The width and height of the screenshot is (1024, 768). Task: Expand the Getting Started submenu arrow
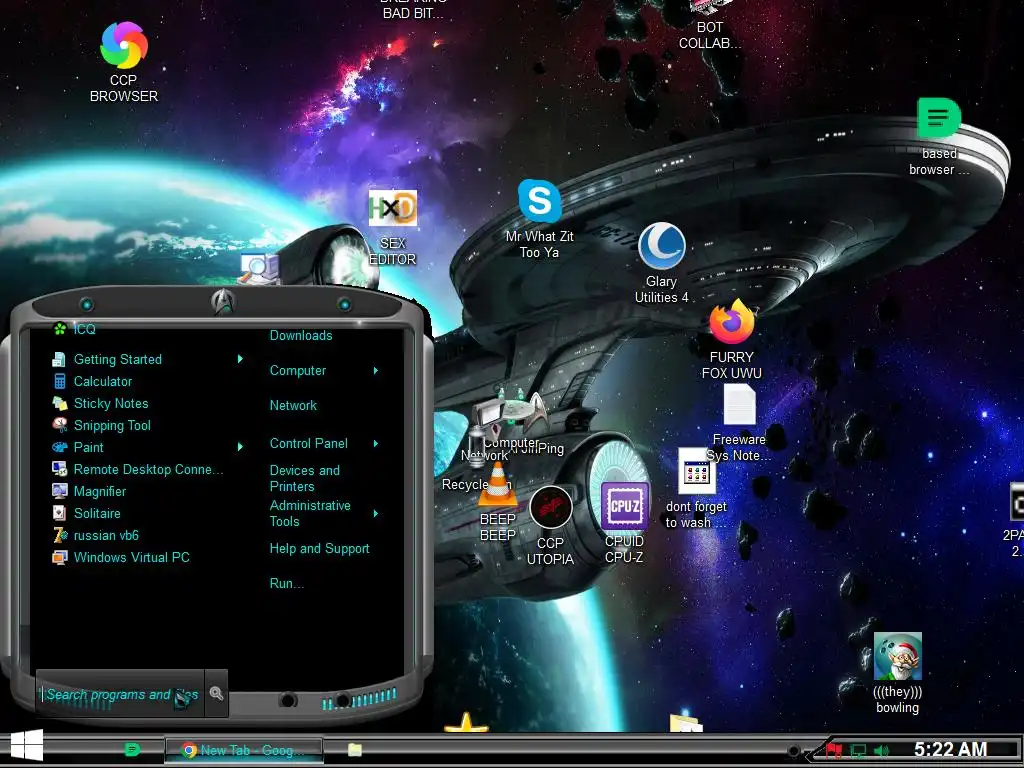tap(240, 359)
